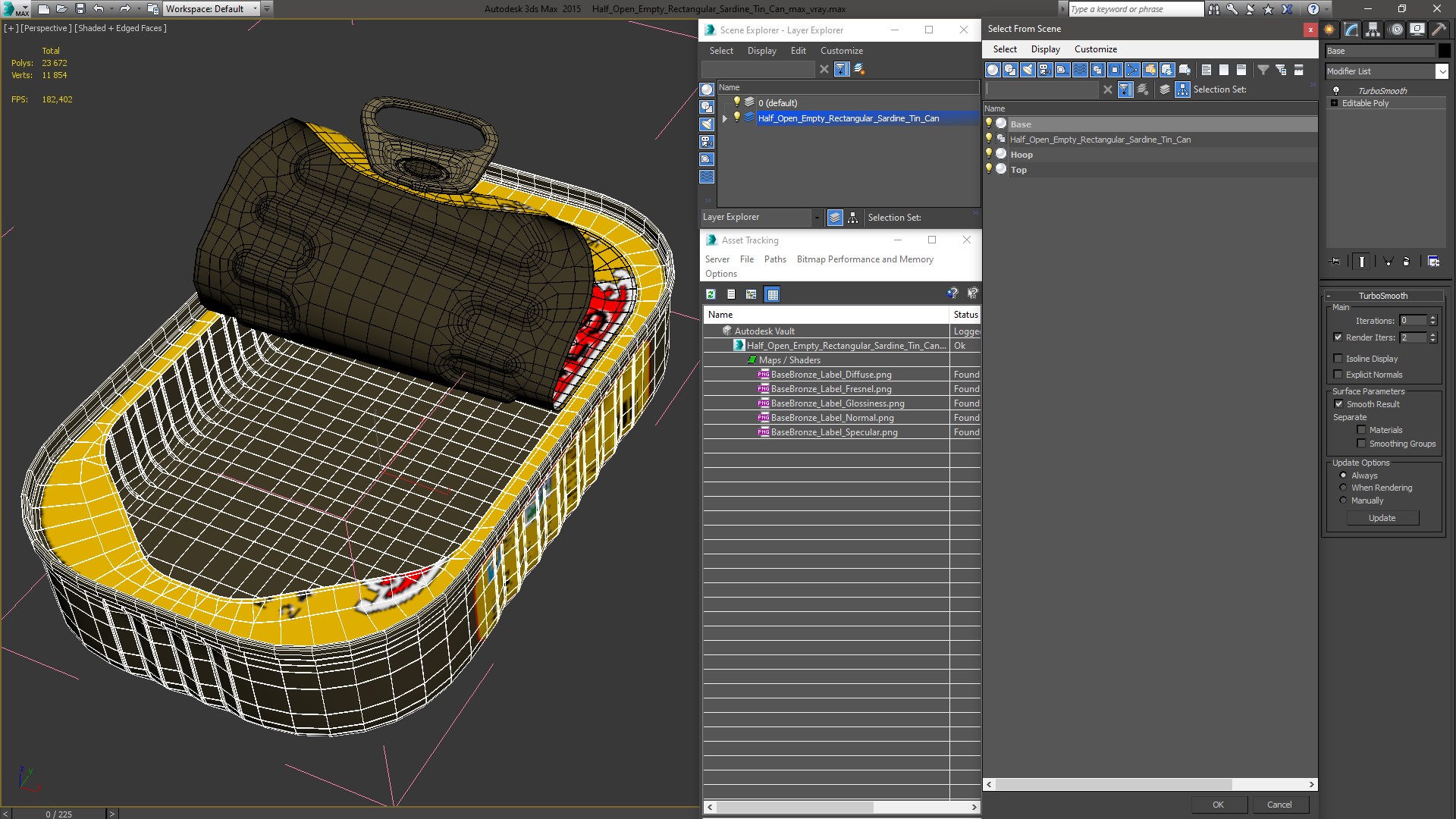Click Remove Modifier trash icon
The height and width of the screenshot is (819, 1456).
click(1407, 262)
